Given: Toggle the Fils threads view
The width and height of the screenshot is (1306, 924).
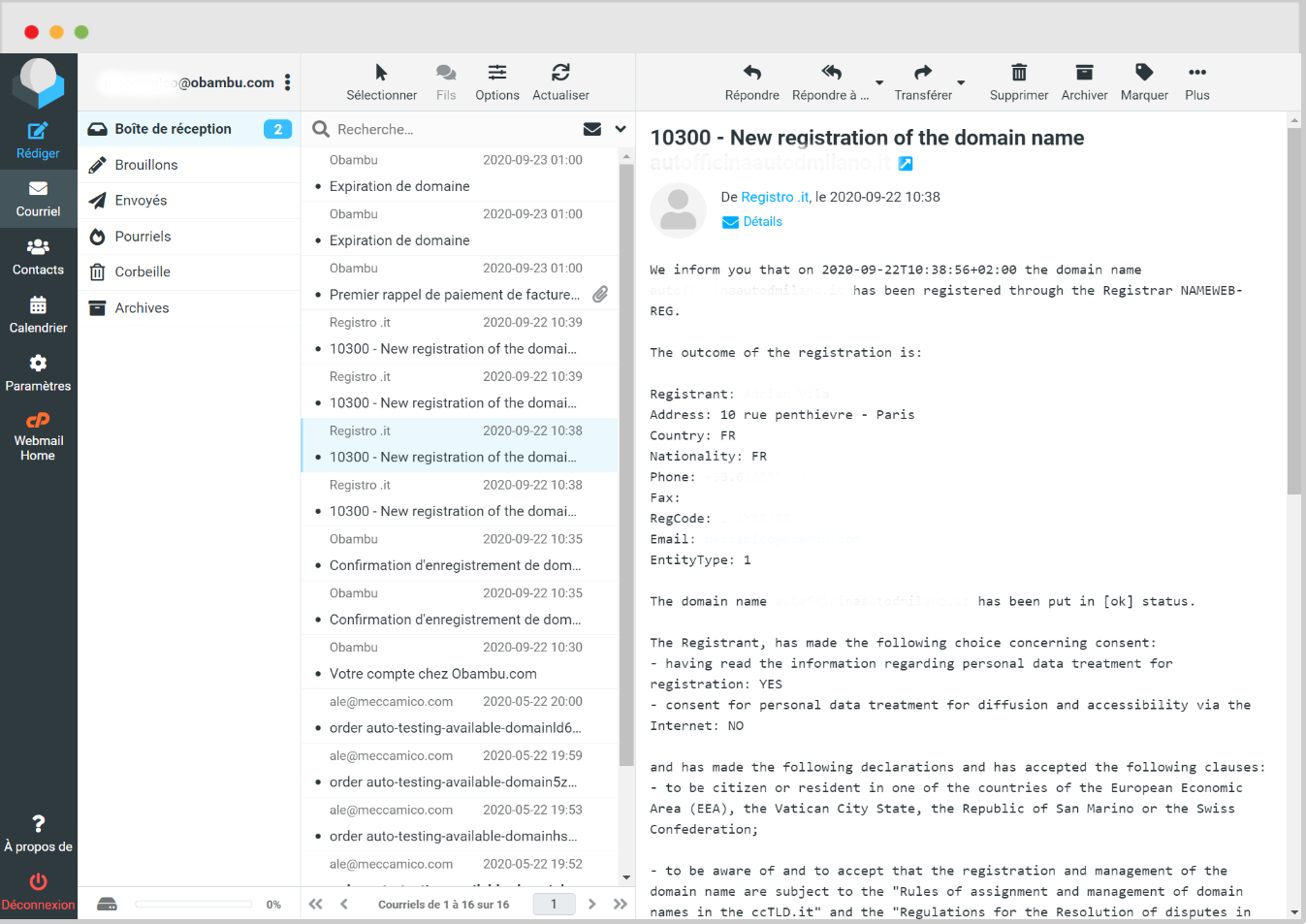Looking at the screenshot, I should click(x=446, y=73).
